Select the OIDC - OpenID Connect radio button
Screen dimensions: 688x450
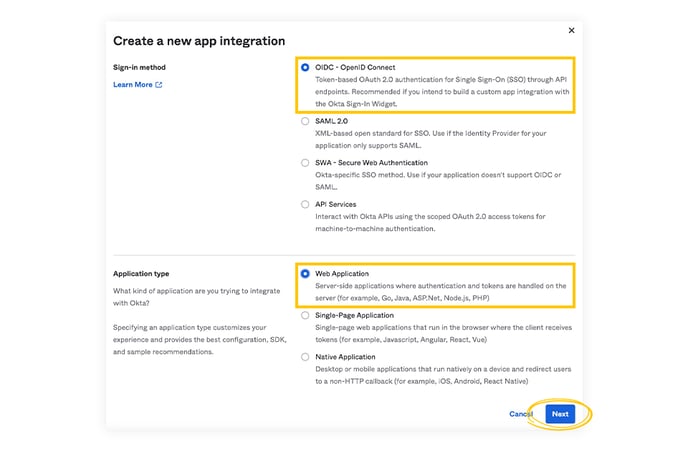[305, 68]
